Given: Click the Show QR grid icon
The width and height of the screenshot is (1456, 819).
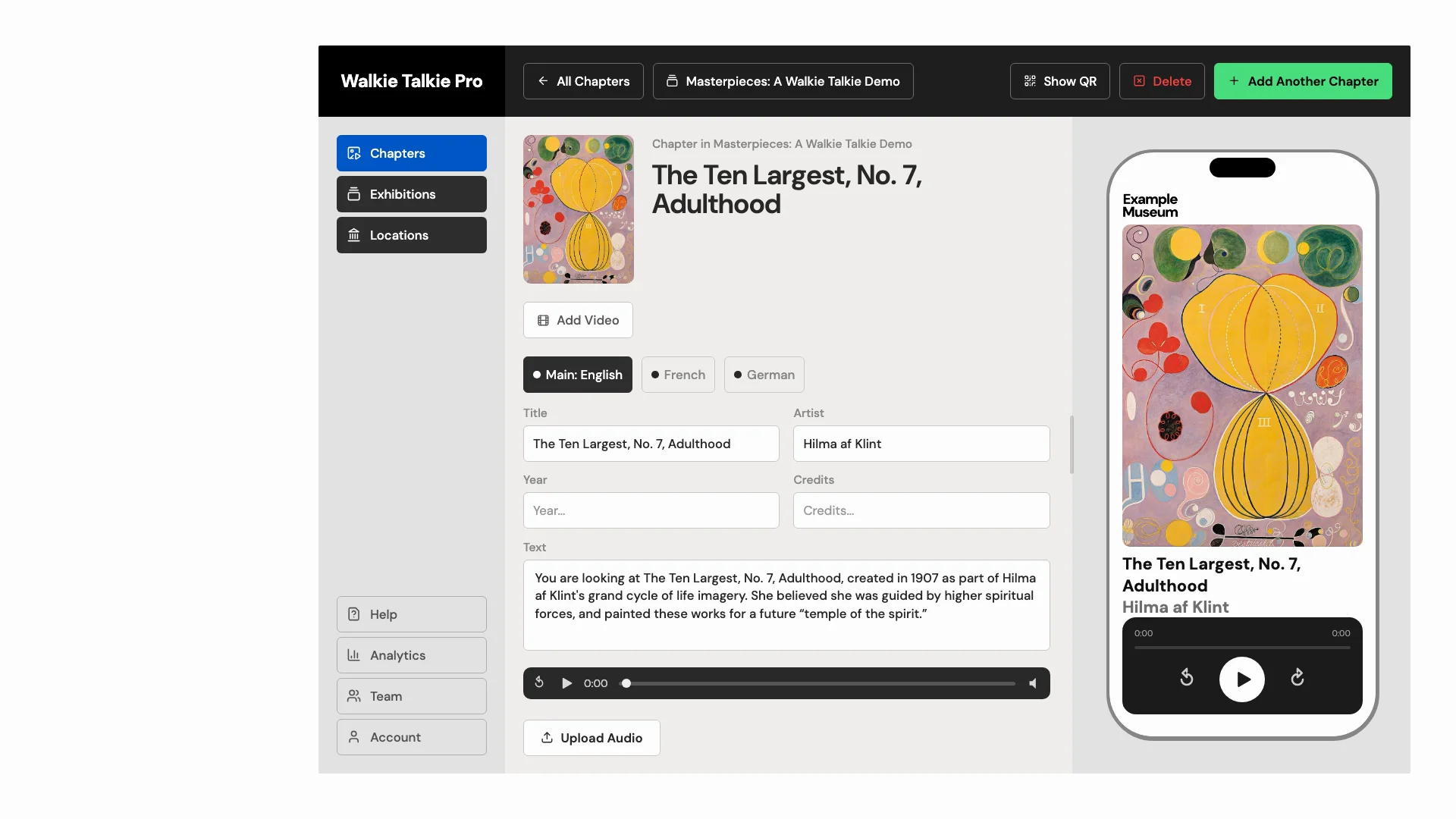Looking at the screenshot, I should click(x=1030, y=81).
